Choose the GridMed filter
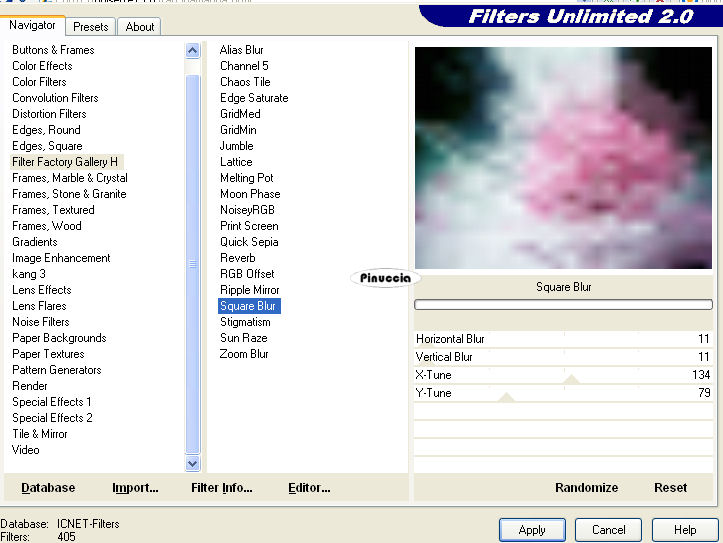Screen dimensions: 723x543 click(x=240, y=114)
